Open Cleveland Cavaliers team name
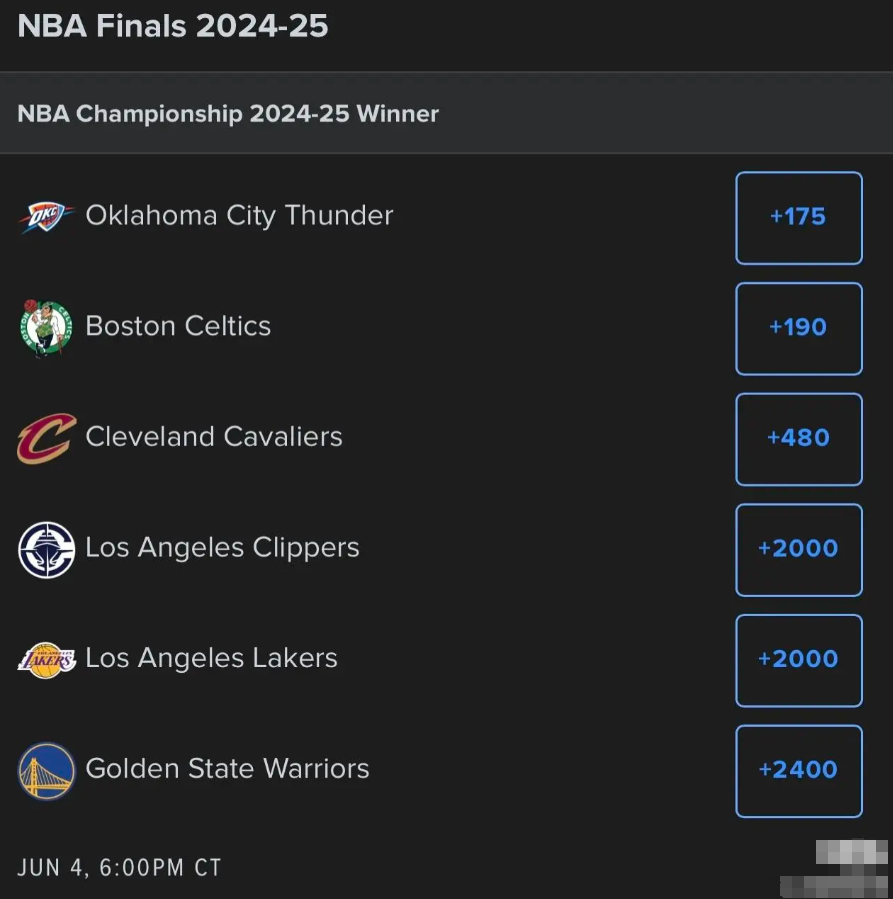Viewport: 893px width, 899px height. (x=214, y=436)
